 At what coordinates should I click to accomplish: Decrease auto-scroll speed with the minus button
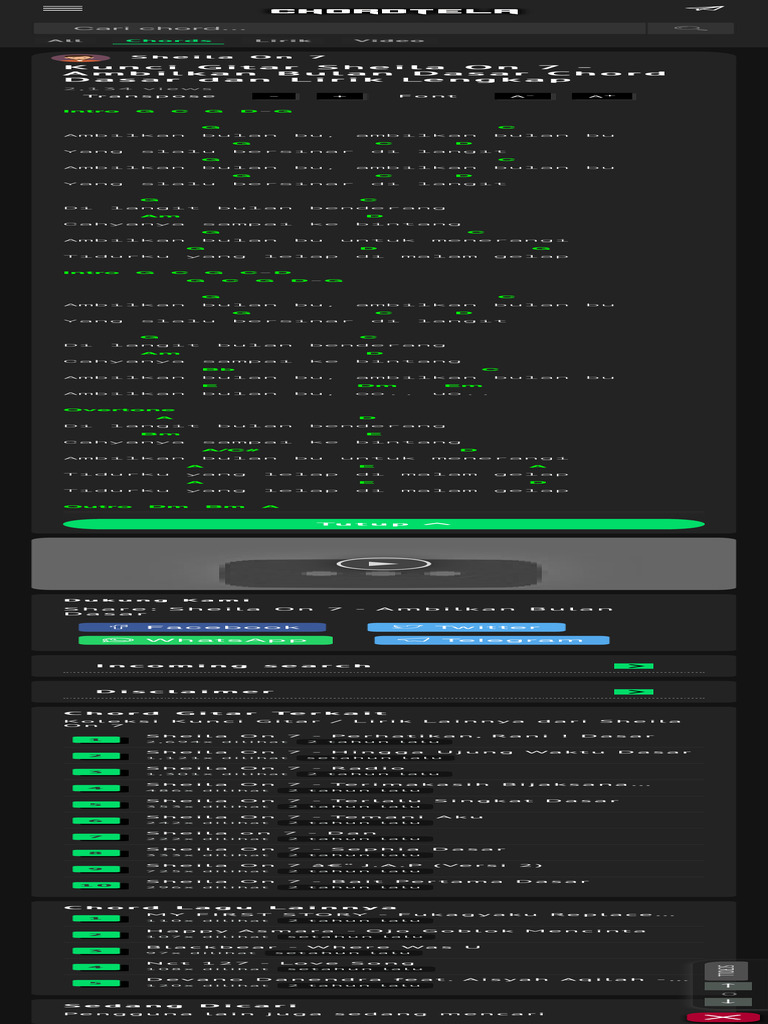point(727,1001)
